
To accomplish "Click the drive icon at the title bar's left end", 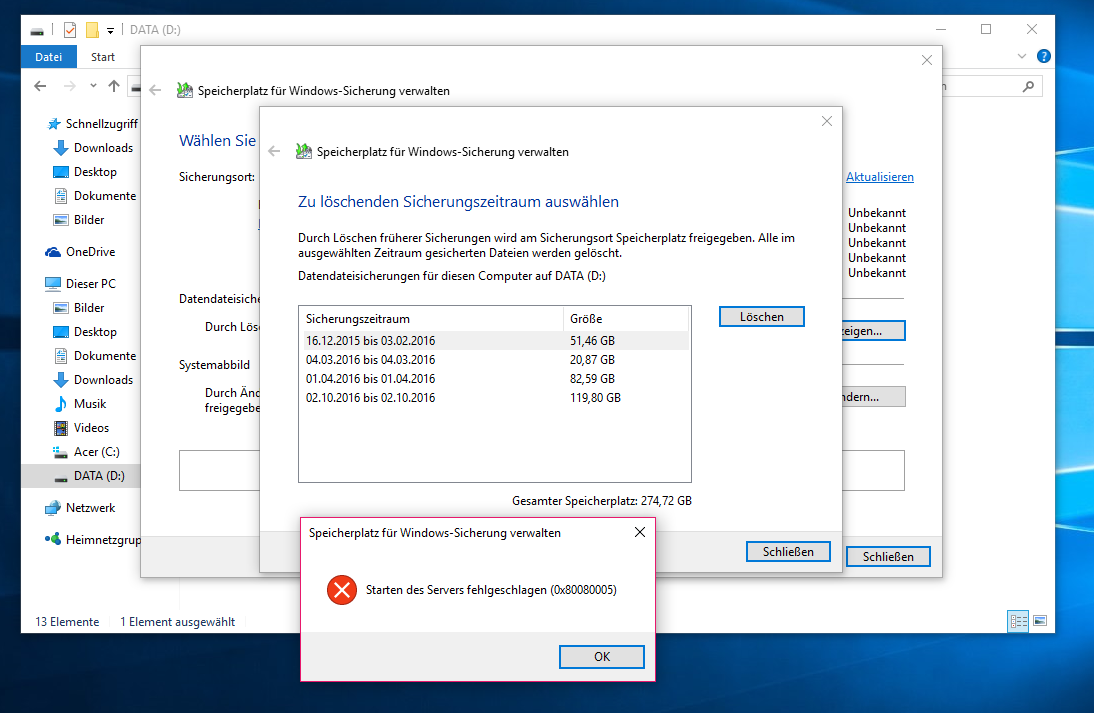I will 37,31.
